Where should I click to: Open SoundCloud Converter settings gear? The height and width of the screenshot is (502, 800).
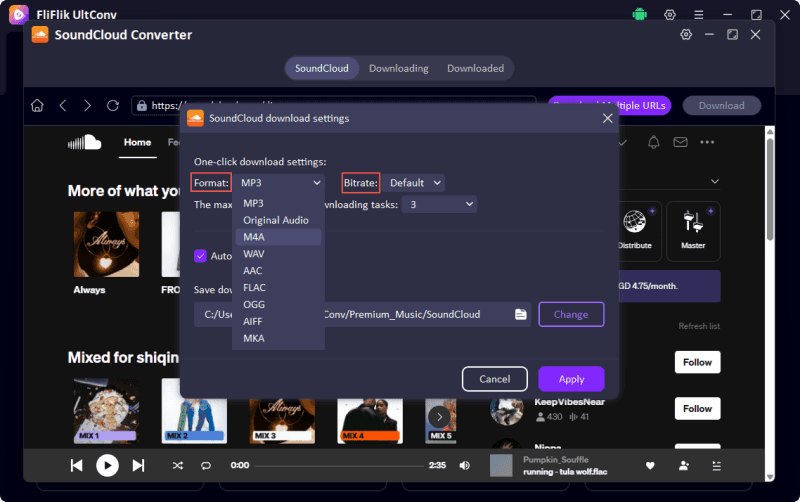pos(686,35)
